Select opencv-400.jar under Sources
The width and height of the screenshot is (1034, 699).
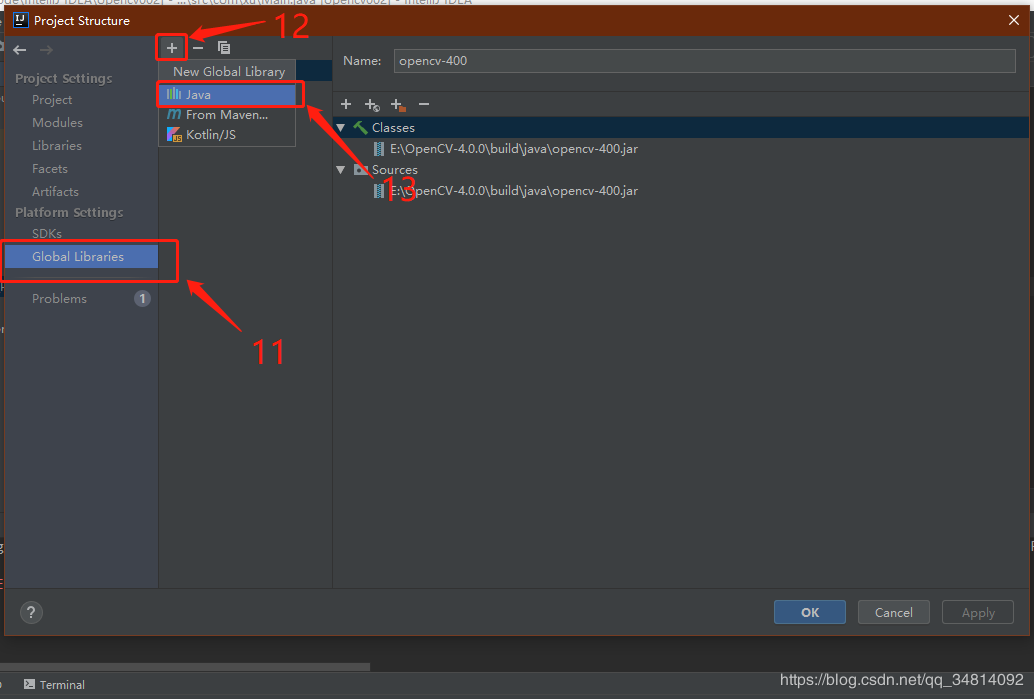click(514, 191)
